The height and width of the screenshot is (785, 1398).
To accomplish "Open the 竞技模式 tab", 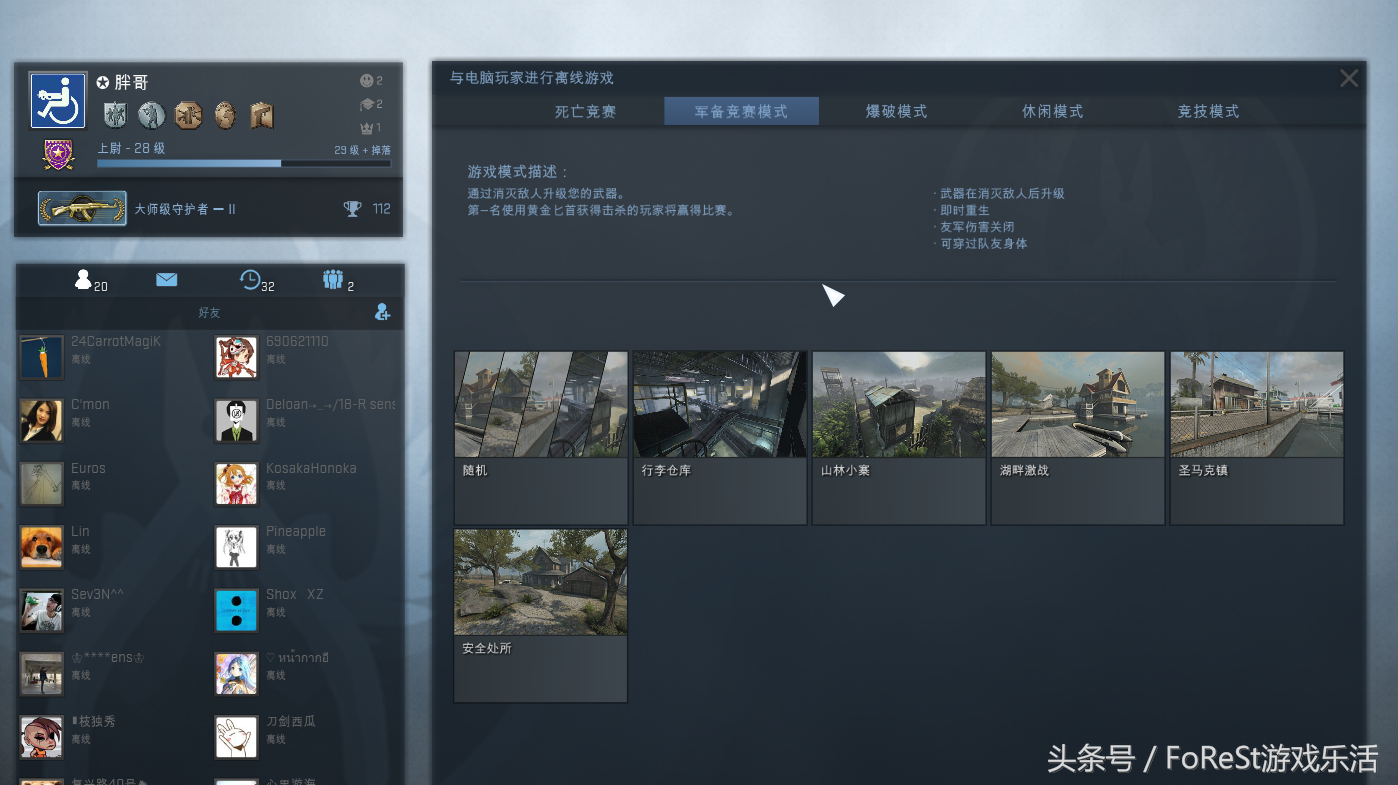I will [1207, 112].
